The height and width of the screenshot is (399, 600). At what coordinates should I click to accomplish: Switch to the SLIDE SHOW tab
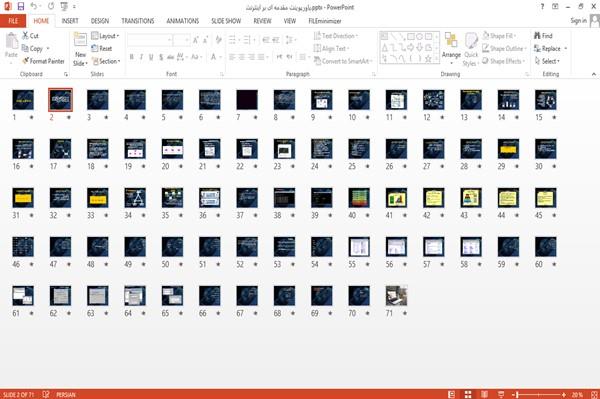[x=226, y=21]
